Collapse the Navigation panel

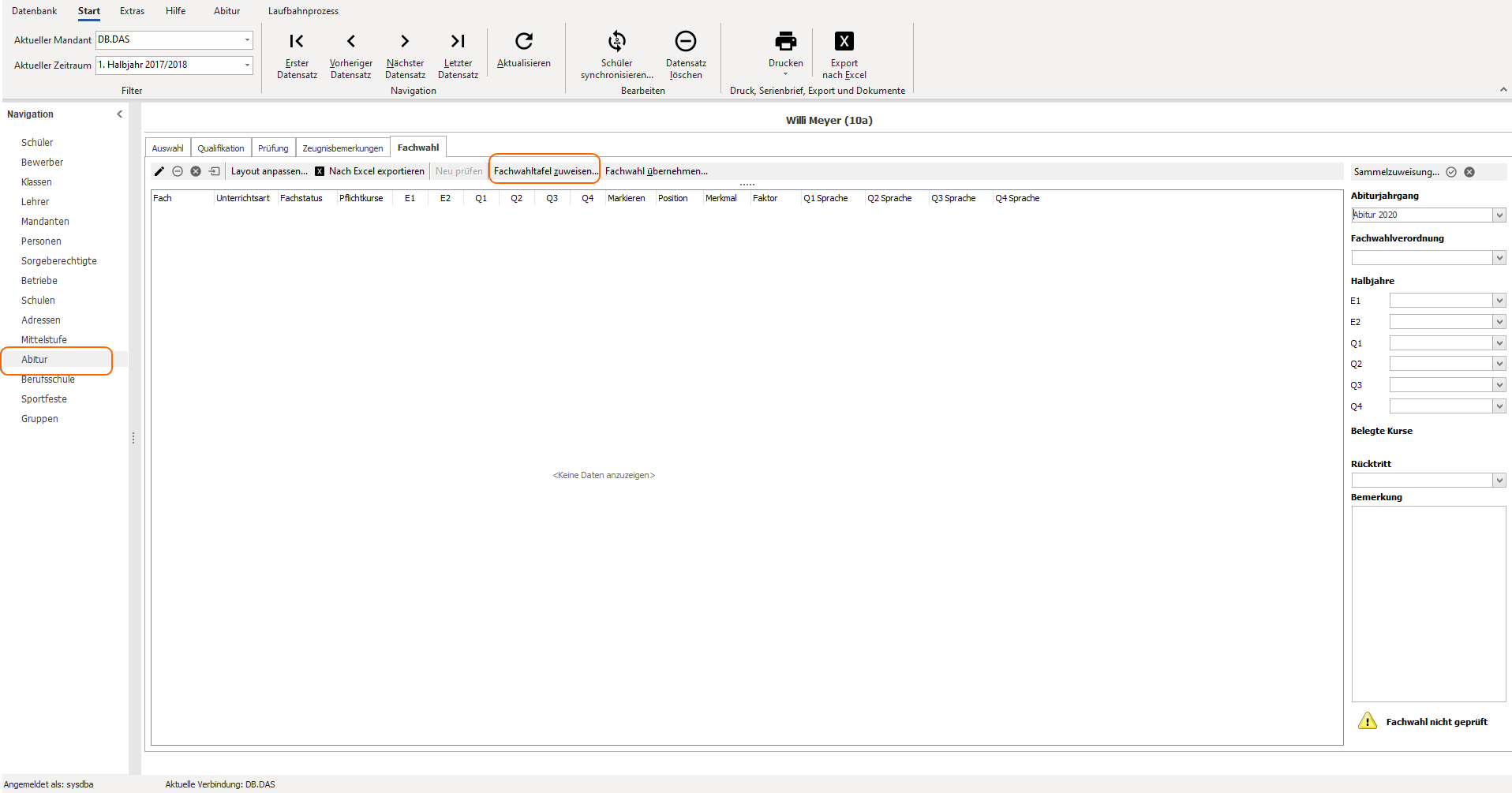120,114
